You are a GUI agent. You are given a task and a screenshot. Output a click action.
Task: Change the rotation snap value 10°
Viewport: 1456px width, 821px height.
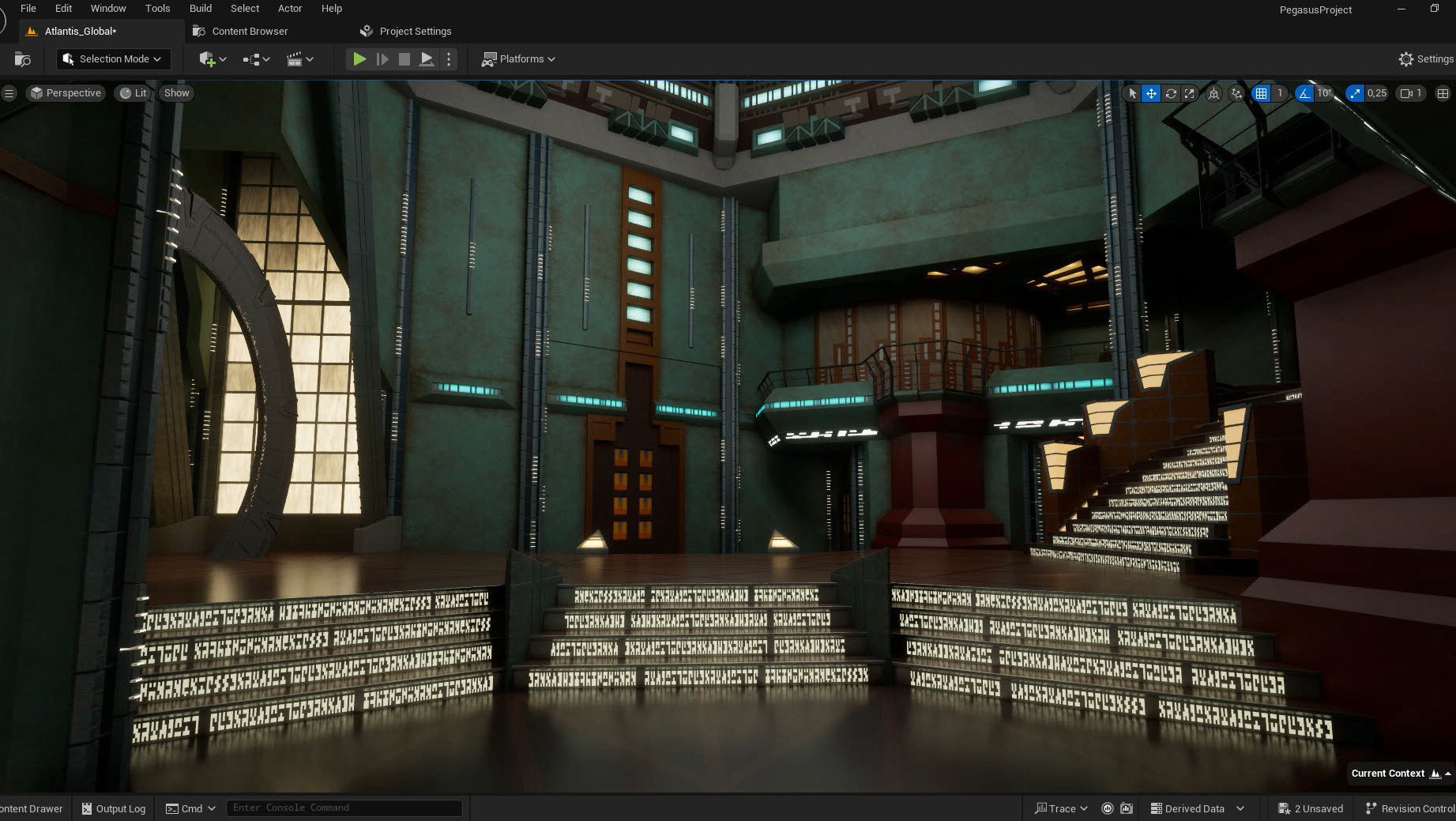pyautogui.click(x=1325, y=93)
